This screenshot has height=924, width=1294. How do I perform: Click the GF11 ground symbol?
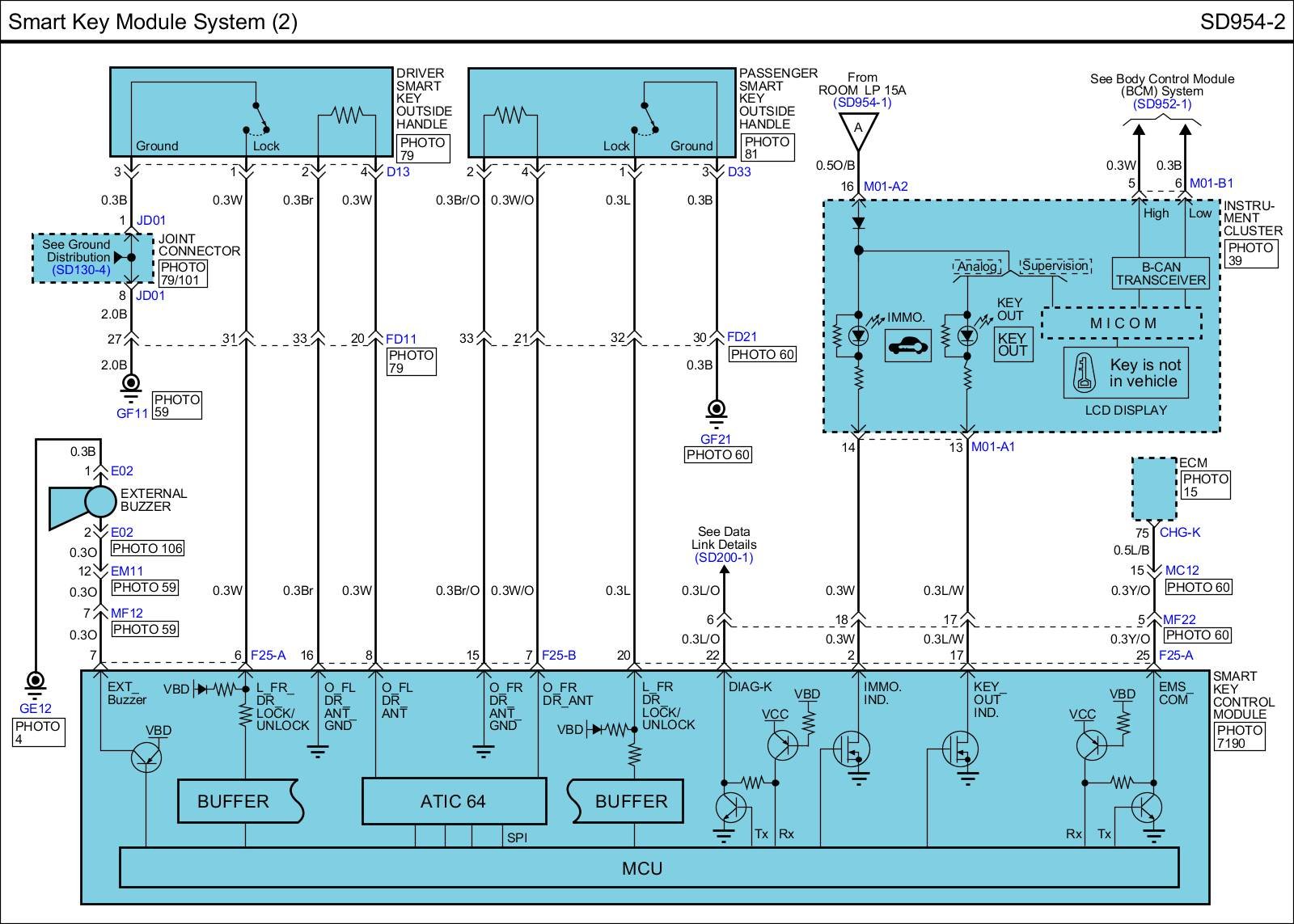[130, 388]
